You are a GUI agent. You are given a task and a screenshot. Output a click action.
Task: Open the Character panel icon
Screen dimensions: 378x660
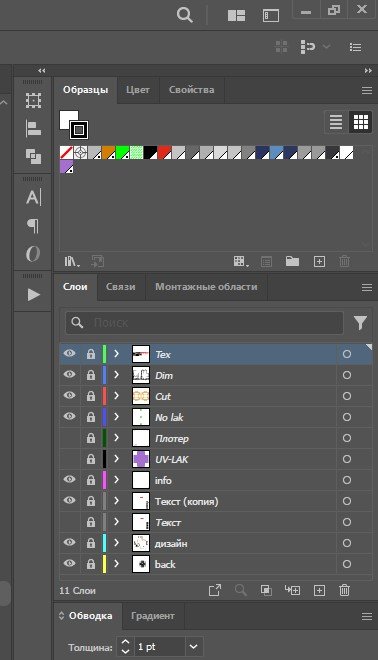tap(33, 197)
